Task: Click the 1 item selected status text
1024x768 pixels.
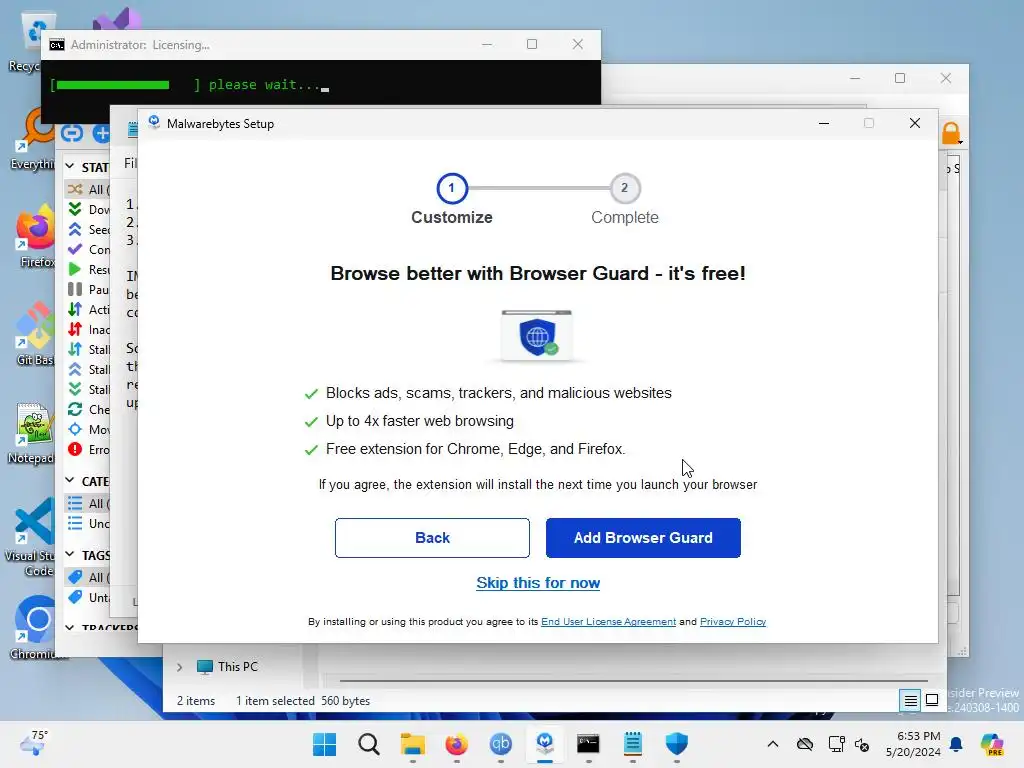Action: [x=275, y=701]
